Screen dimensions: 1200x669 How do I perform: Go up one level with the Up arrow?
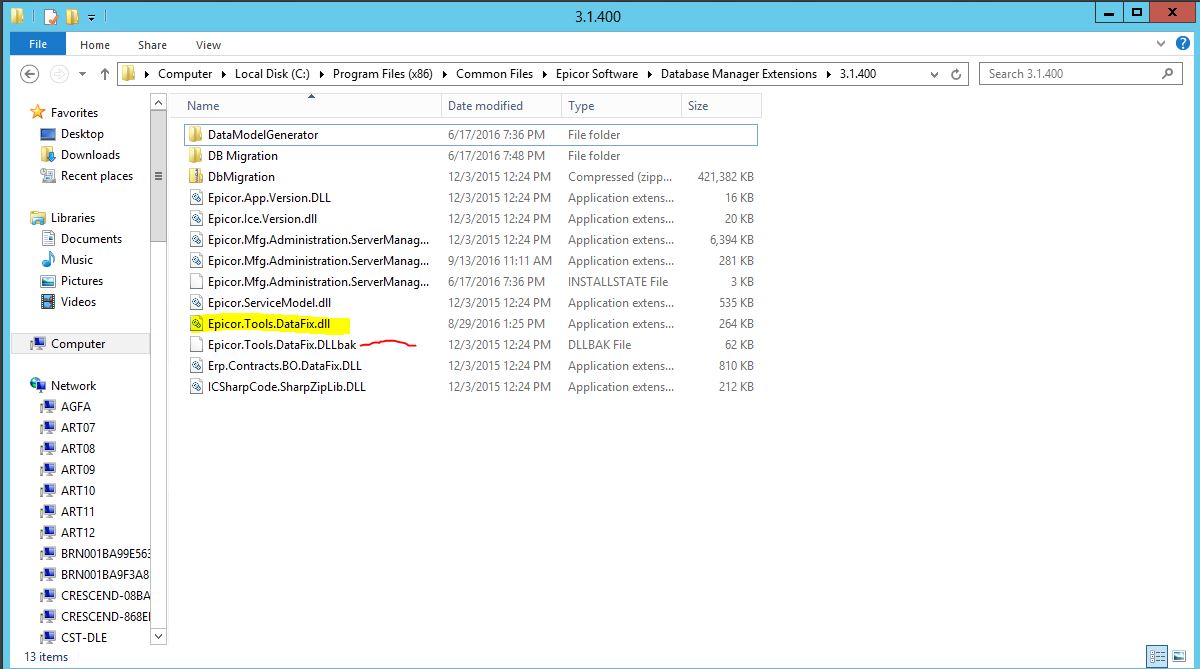105,74
